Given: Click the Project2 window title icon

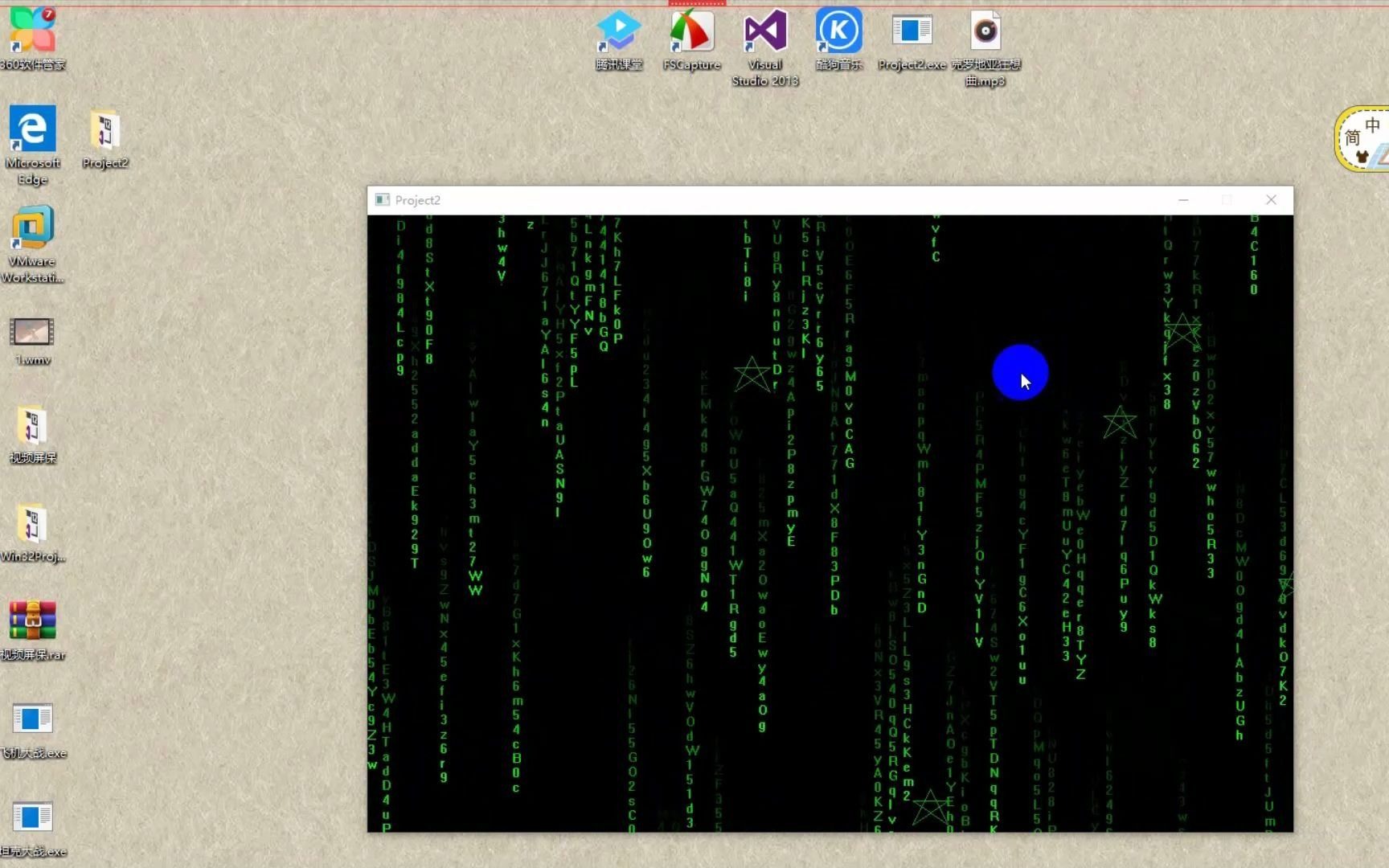Looking at the screenshot, I should pos(383,200).
